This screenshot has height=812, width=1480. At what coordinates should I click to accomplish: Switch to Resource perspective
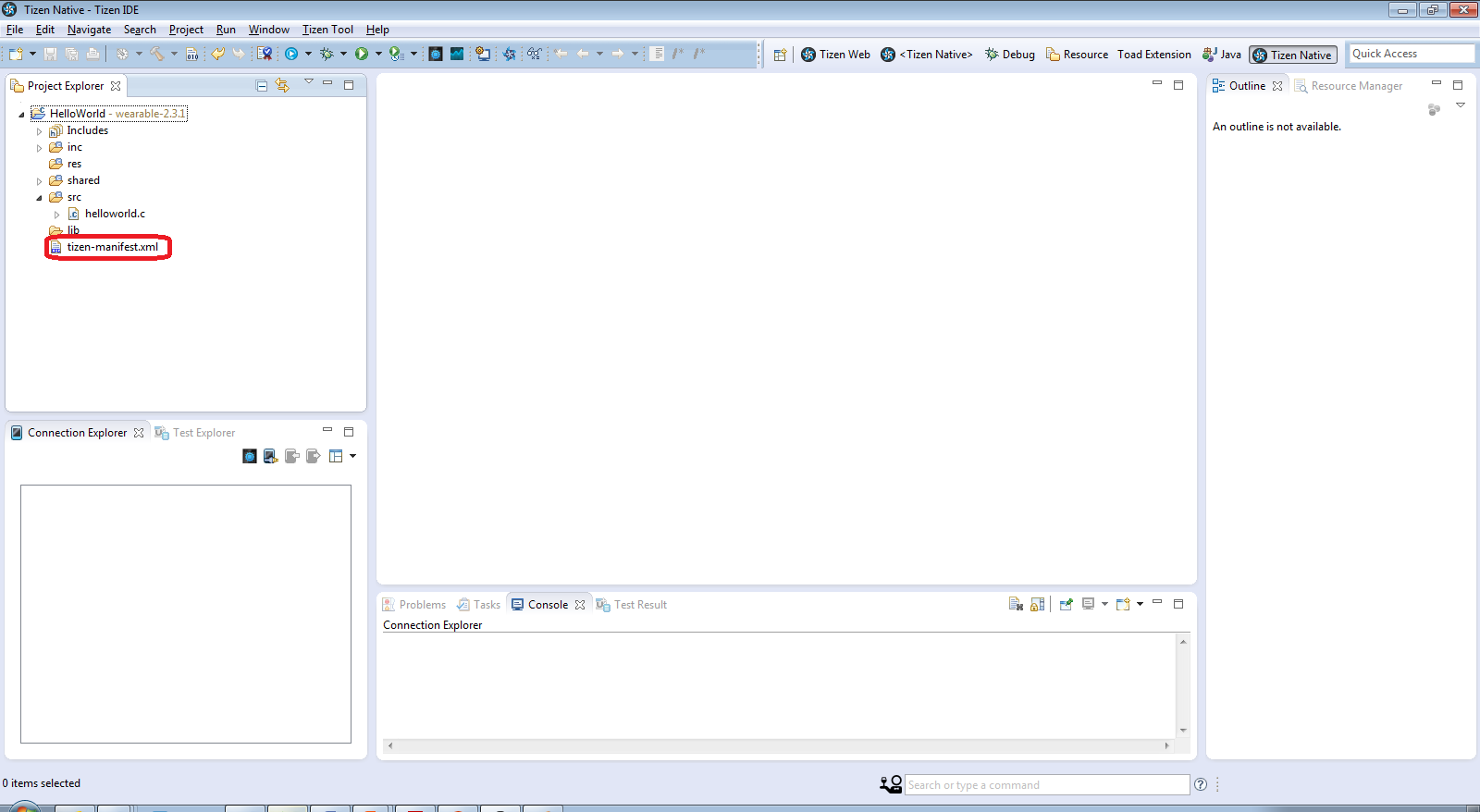tap(1077, 55)
